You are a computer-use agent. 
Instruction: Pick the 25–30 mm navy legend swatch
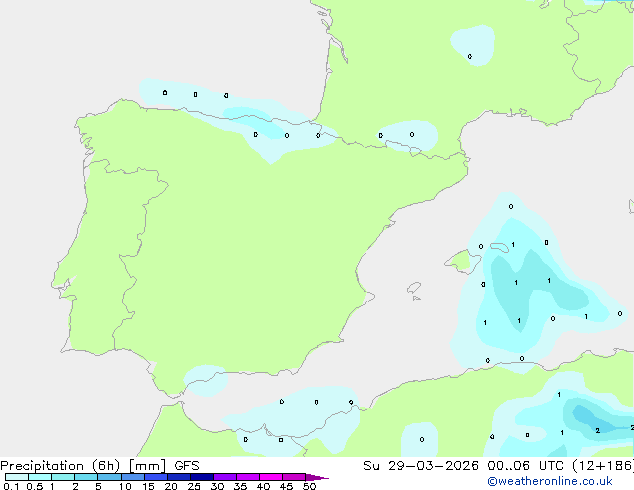click(x=202, y=477)
